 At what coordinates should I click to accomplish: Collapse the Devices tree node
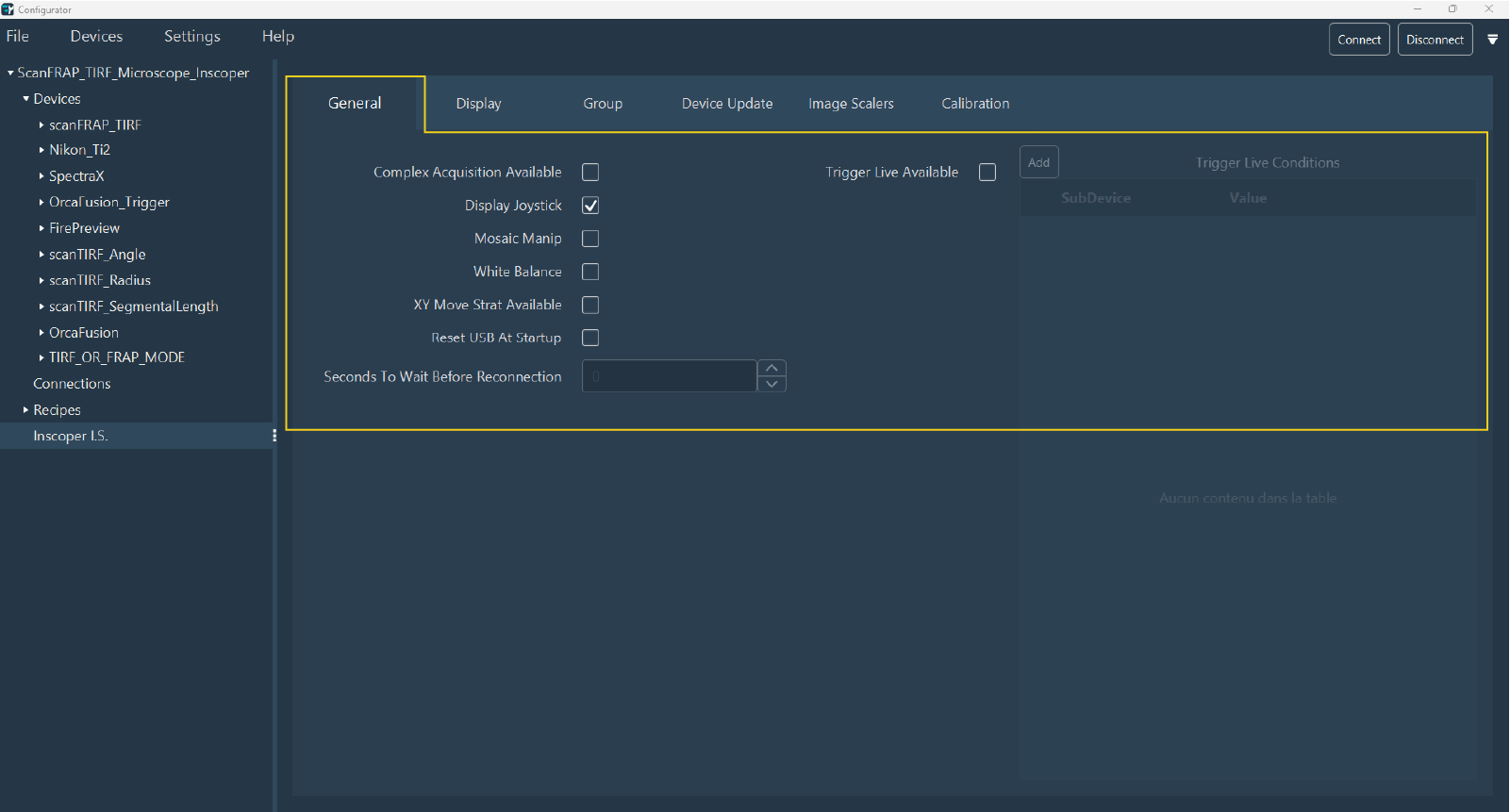point(26,99)
